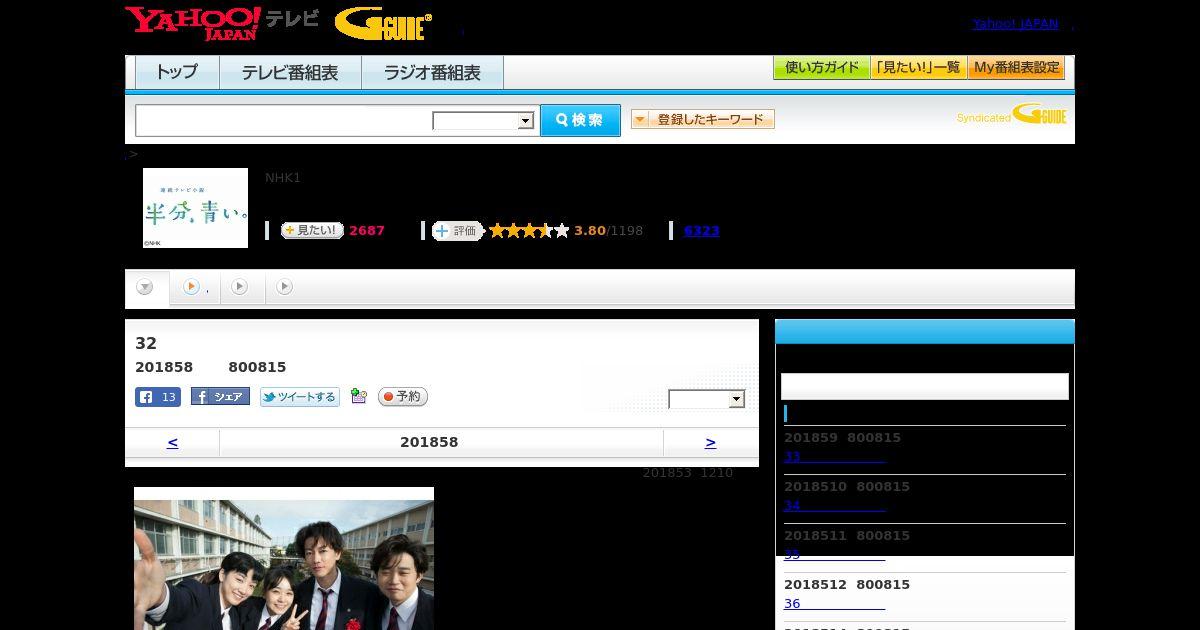Click the Facebook シェア button
The image size is (1200, 630).
point(220,397)
